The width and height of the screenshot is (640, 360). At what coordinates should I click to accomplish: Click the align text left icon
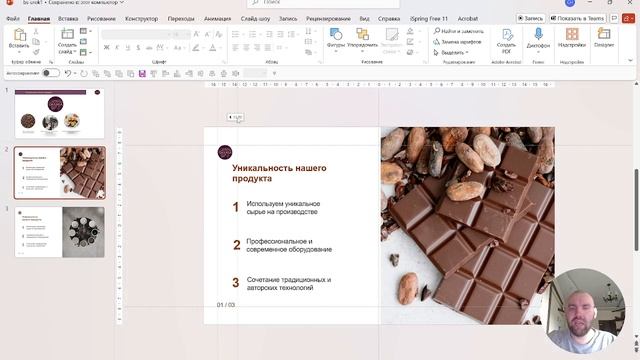point(236,48)
